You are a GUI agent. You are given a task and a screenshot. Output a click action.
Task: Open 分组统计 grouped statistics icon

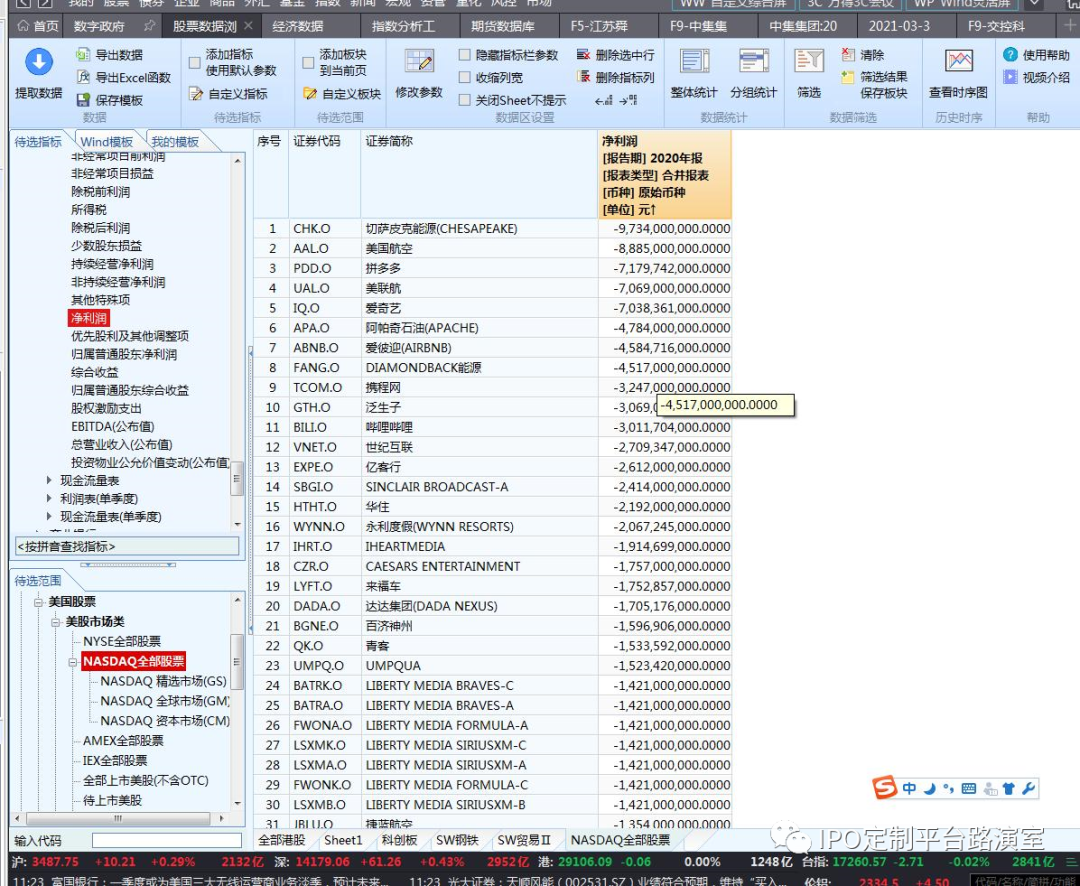coord(754,62)
